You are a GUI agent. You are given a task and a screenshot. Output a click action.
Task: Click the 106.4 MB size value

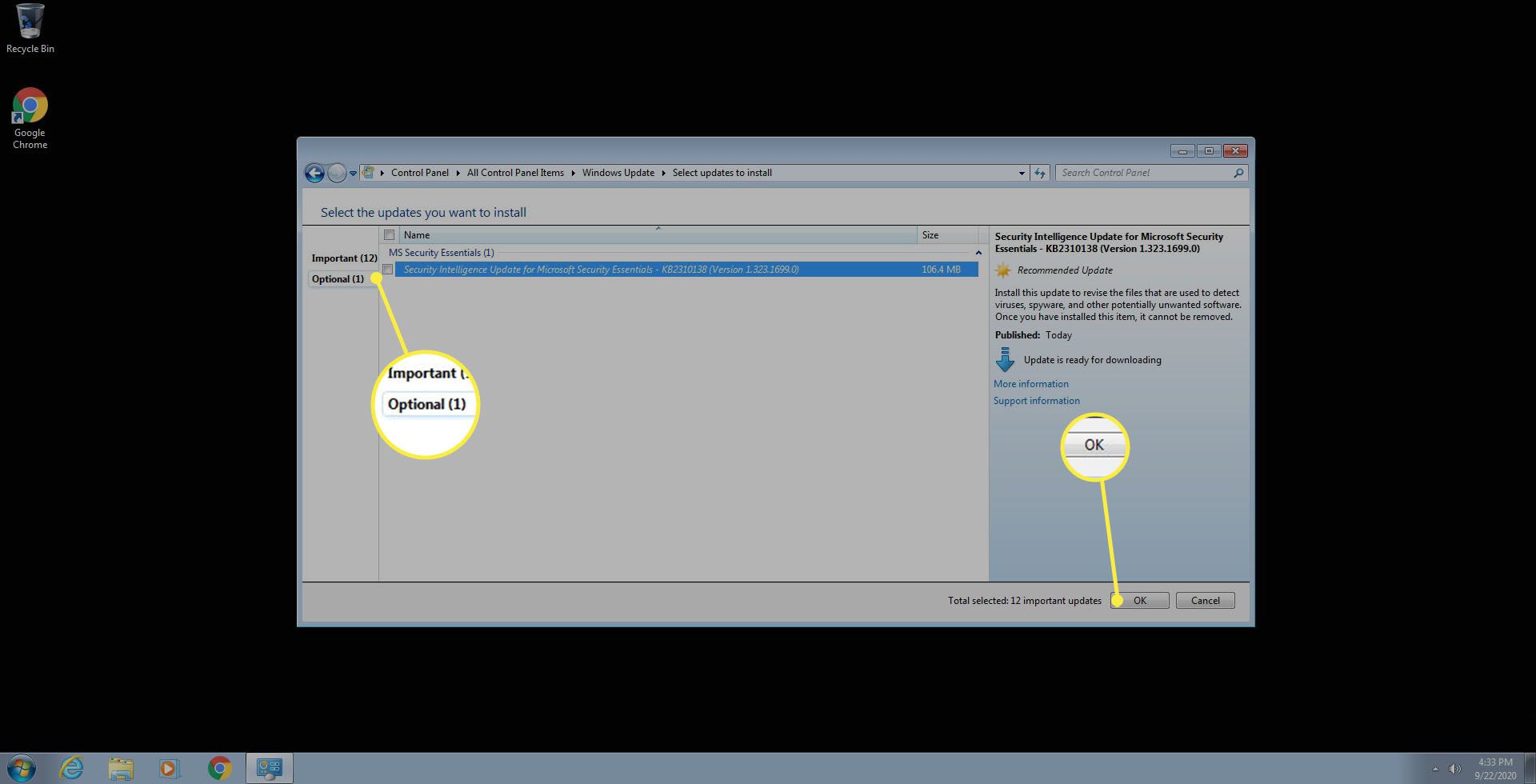coord(941,270)
